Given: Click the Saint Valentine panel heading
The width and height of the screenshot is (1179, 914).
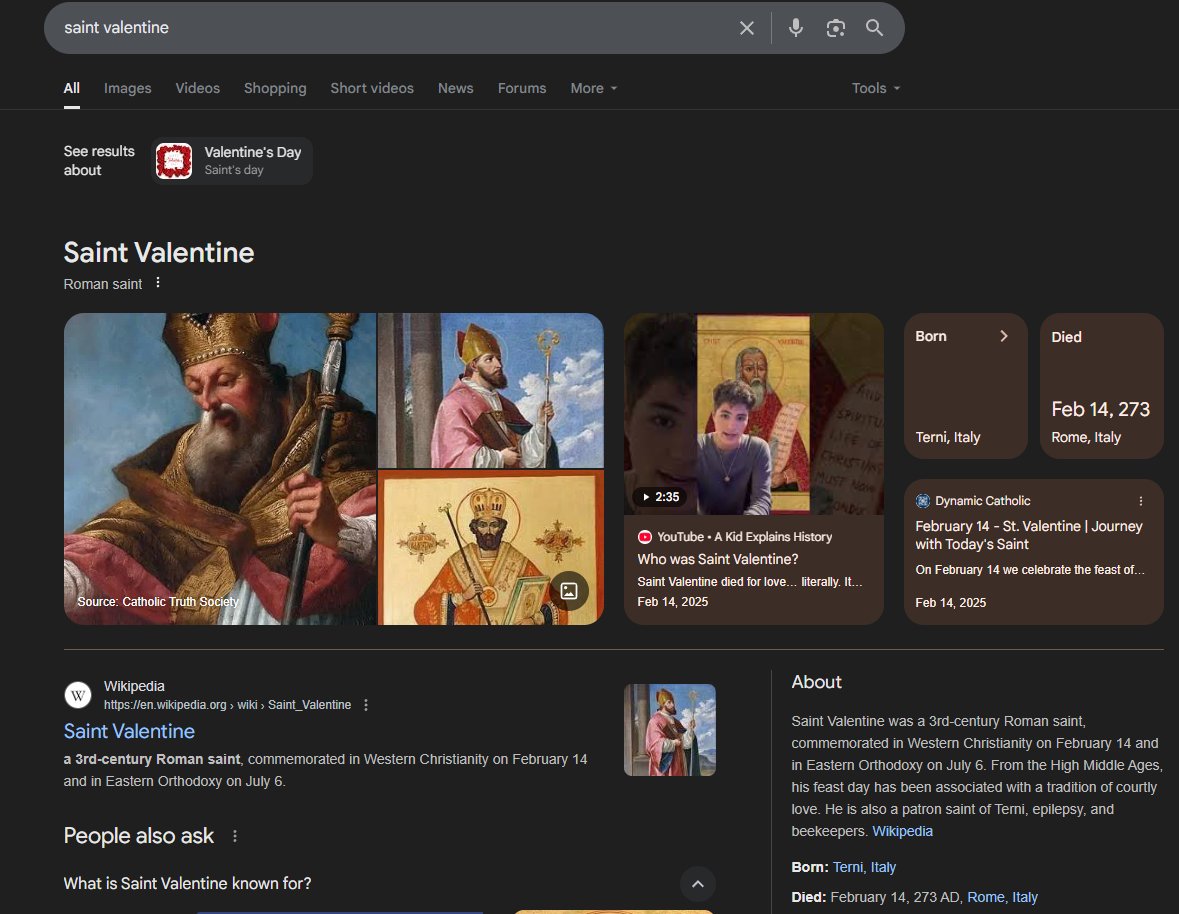Looking at the screenshot, I should tap(159, 253).
